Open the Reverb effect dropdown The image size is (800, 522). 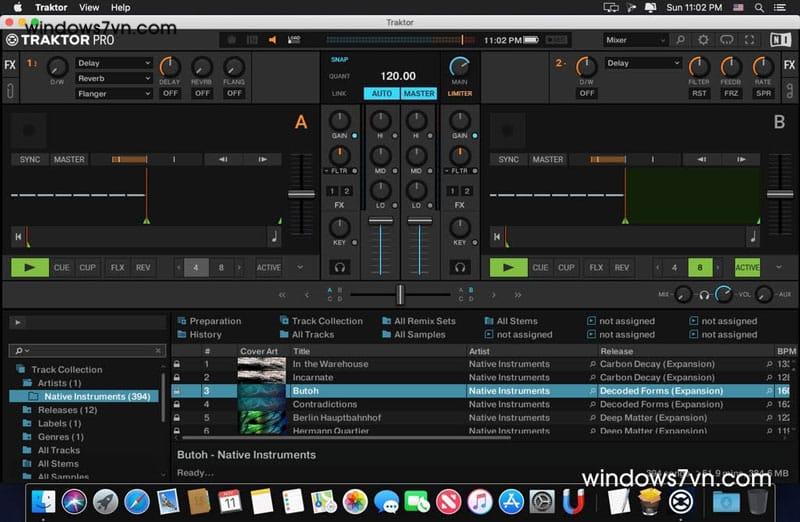114,79
